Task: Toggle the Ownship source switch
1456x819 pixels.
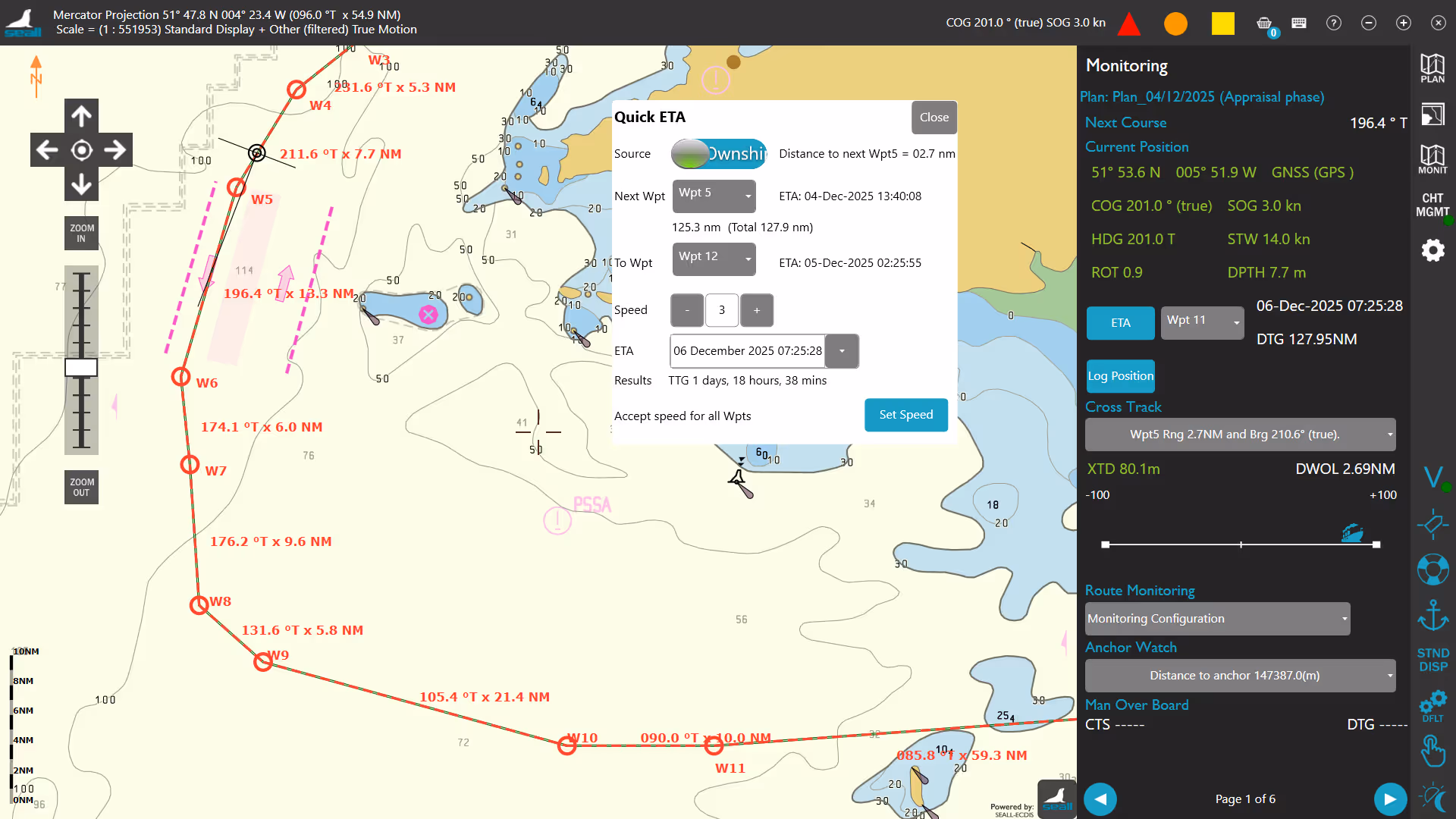Action: [718, 154]
